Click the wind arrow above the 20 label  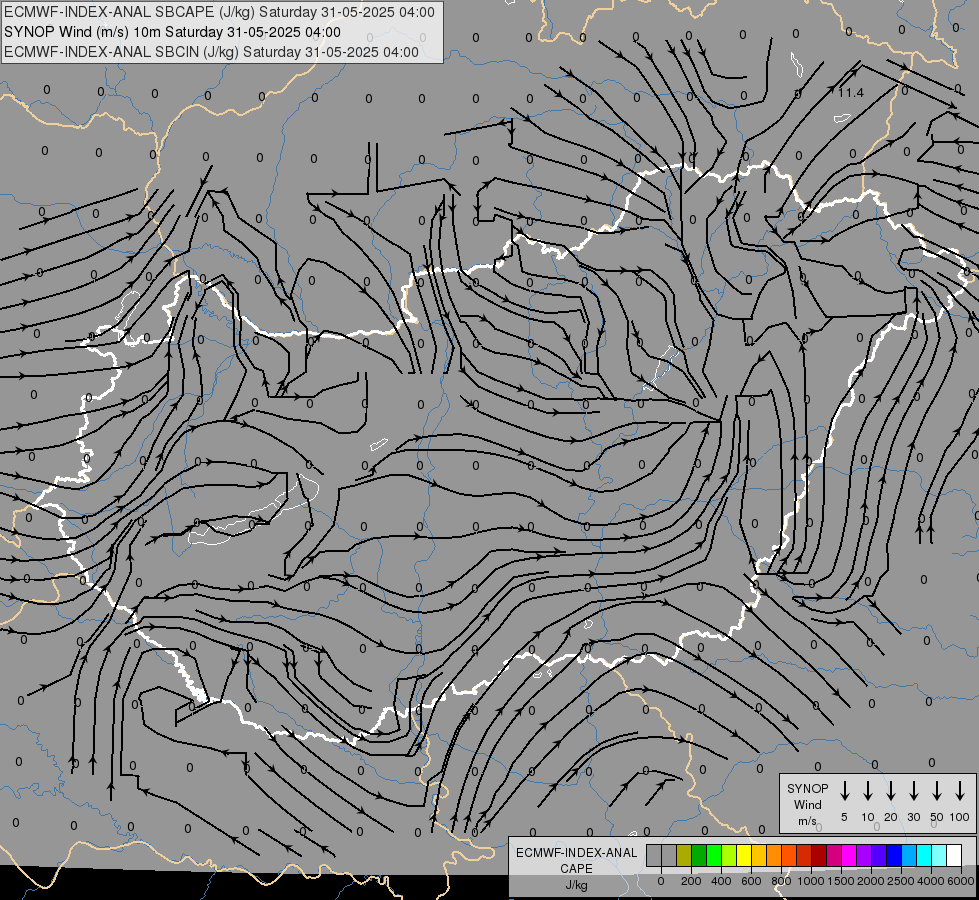pos(891,791)
